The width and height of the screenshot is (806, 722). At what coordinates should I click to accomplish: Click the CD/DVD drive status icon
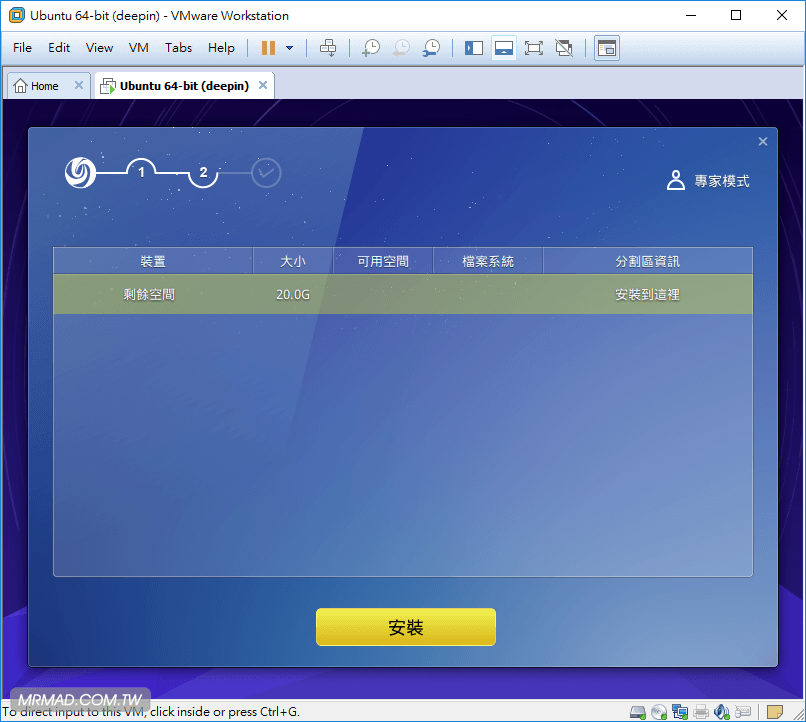click(x=659, y=712)
